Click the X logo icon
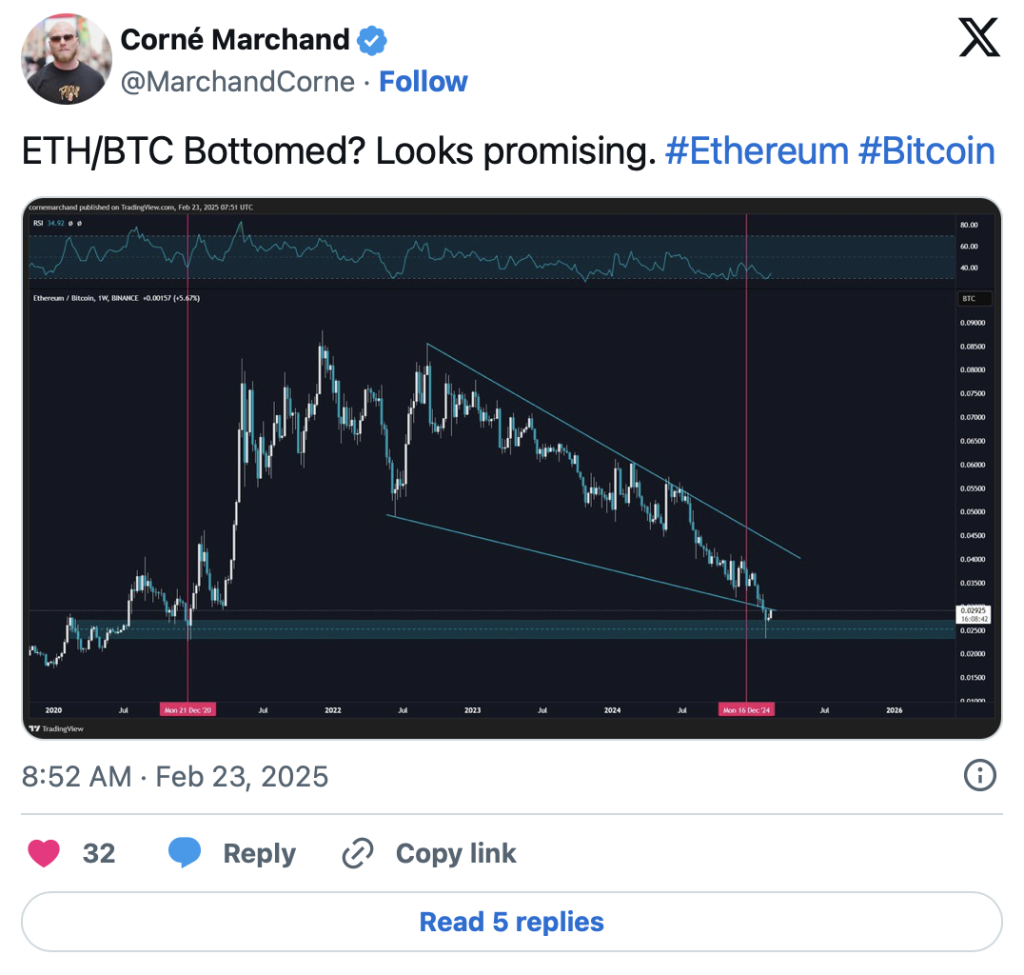The width and height of the screenshot is (1024, 975). click(x=978, y=37)
